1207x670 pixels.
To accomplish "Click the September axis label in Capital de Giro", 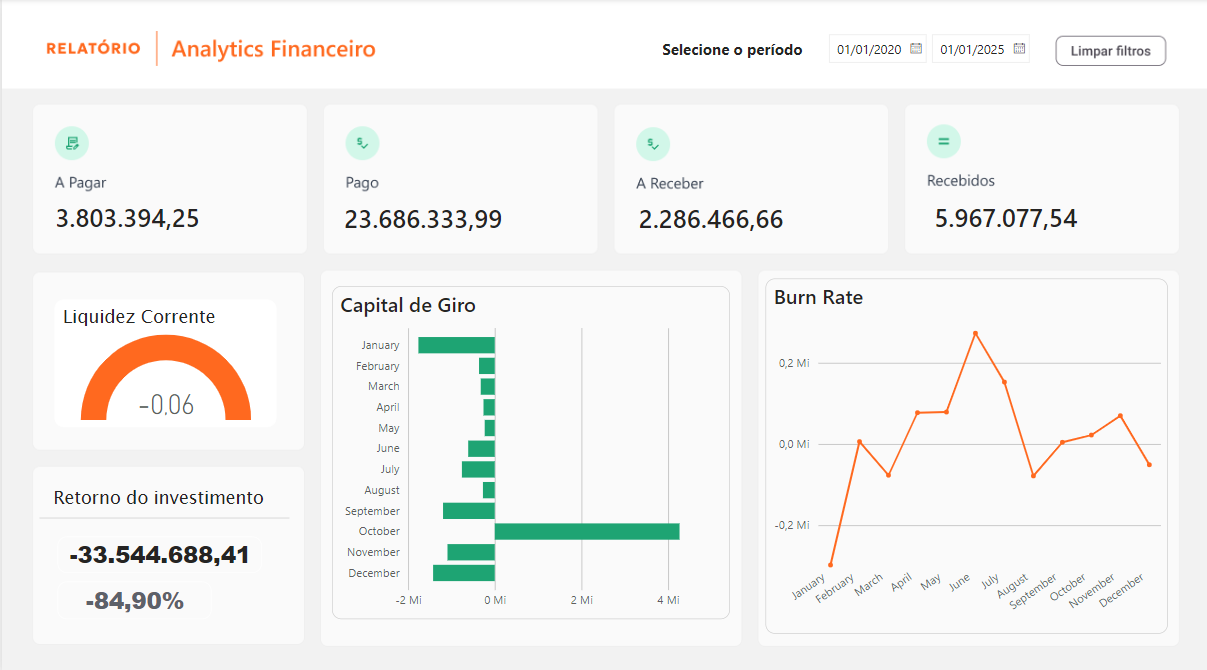I will [x=372, y=511].
